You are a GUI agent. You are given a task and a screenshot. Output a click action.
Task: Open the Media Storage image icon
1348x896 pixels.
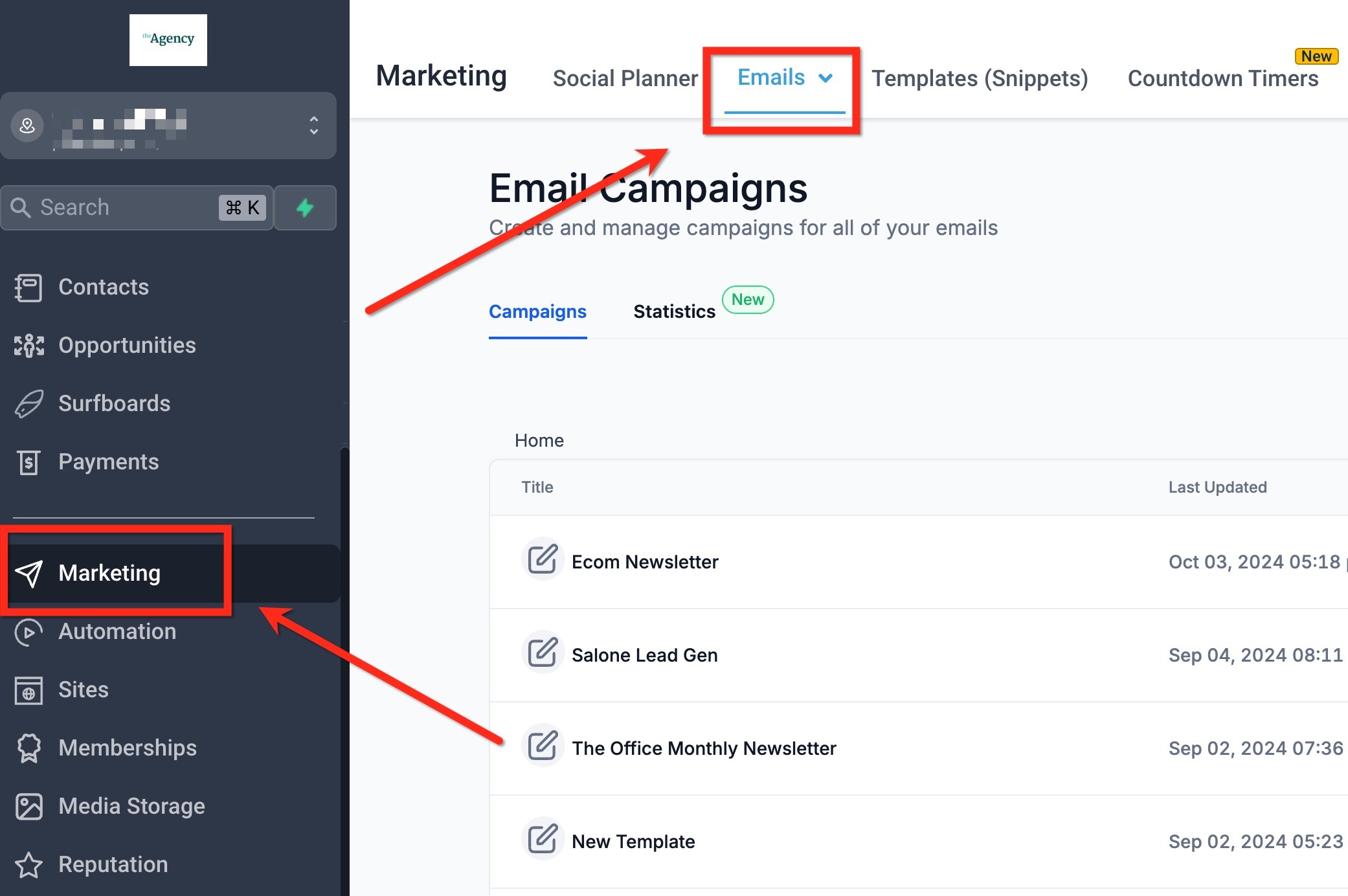[28, 807]
